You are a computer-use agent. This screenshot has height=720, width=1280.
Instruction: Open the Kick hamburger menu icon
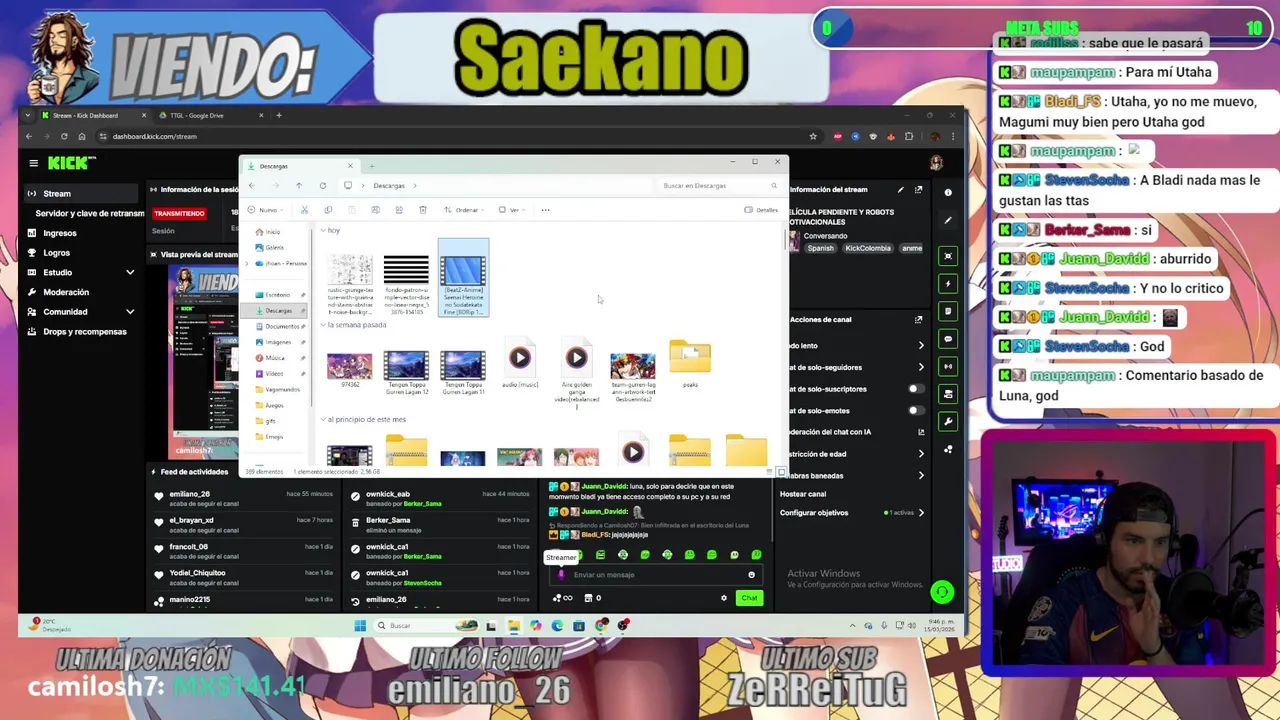[x=33, y=163]
